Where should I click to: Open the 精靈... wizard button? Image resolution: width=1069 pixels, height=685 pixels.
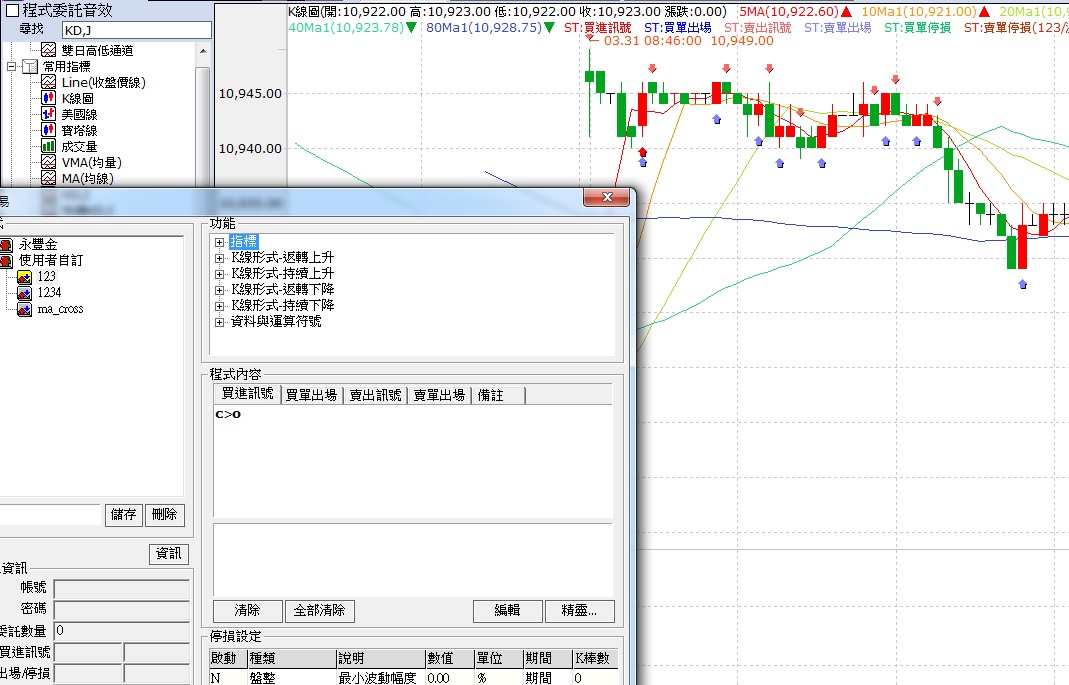pos(579,611)
